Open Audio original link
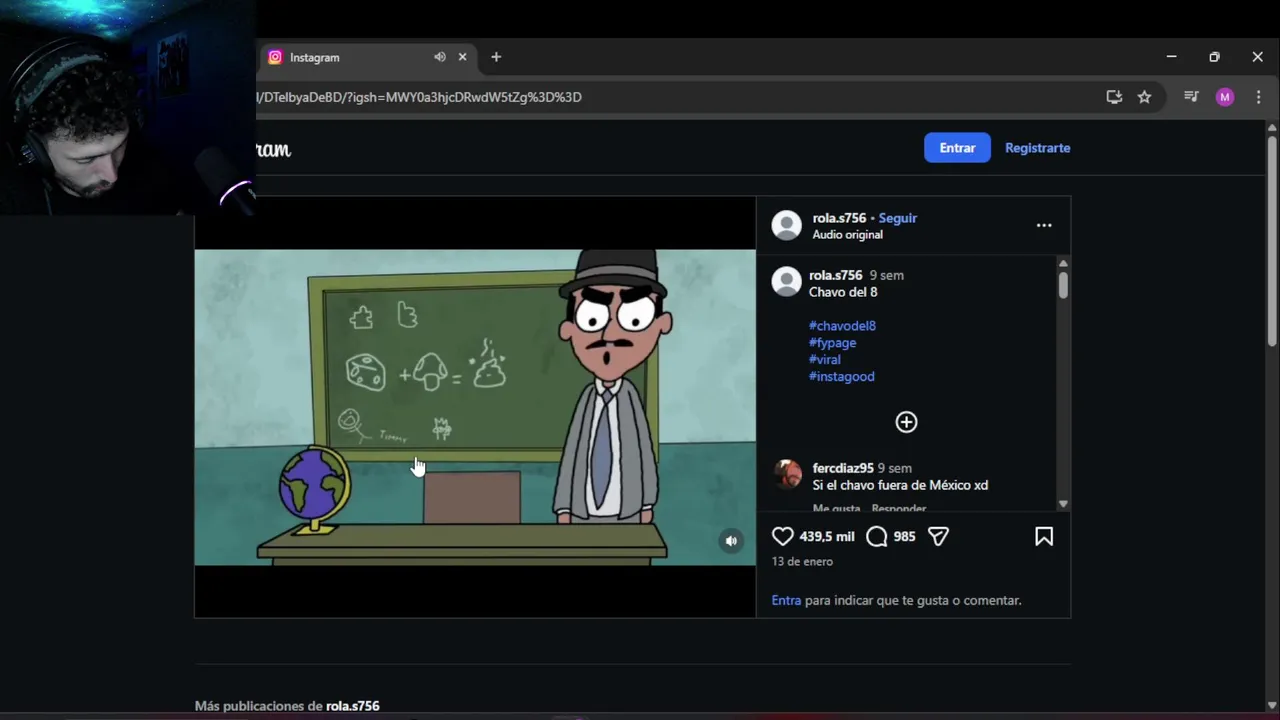This screenshot has width=1280, height=720. tap(847, 235)
